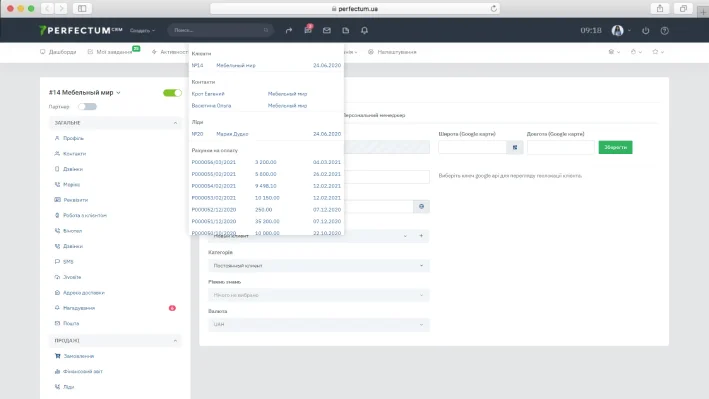Click the plus icon next to Новий клієнт
The image size is (709, 399).
(421, 236)
